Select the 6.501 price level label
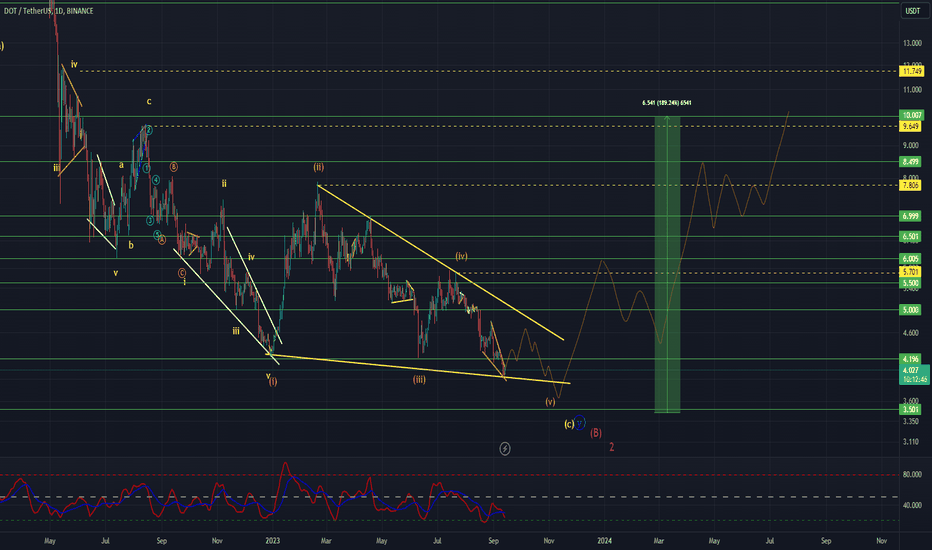The image size is (932, 550). 911,237
